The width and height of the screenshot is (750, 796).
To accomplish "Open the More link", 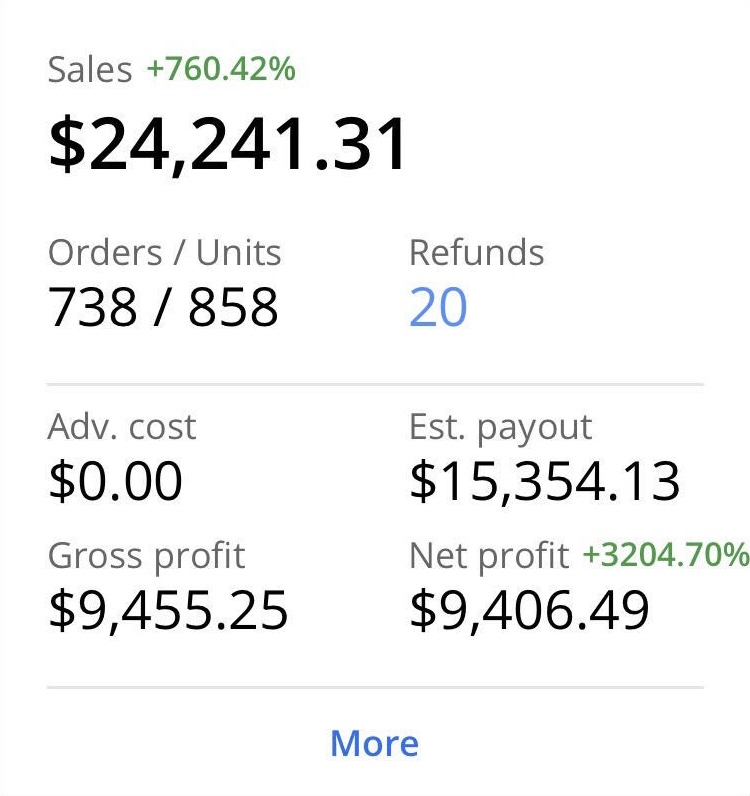I will coord(374,743).
